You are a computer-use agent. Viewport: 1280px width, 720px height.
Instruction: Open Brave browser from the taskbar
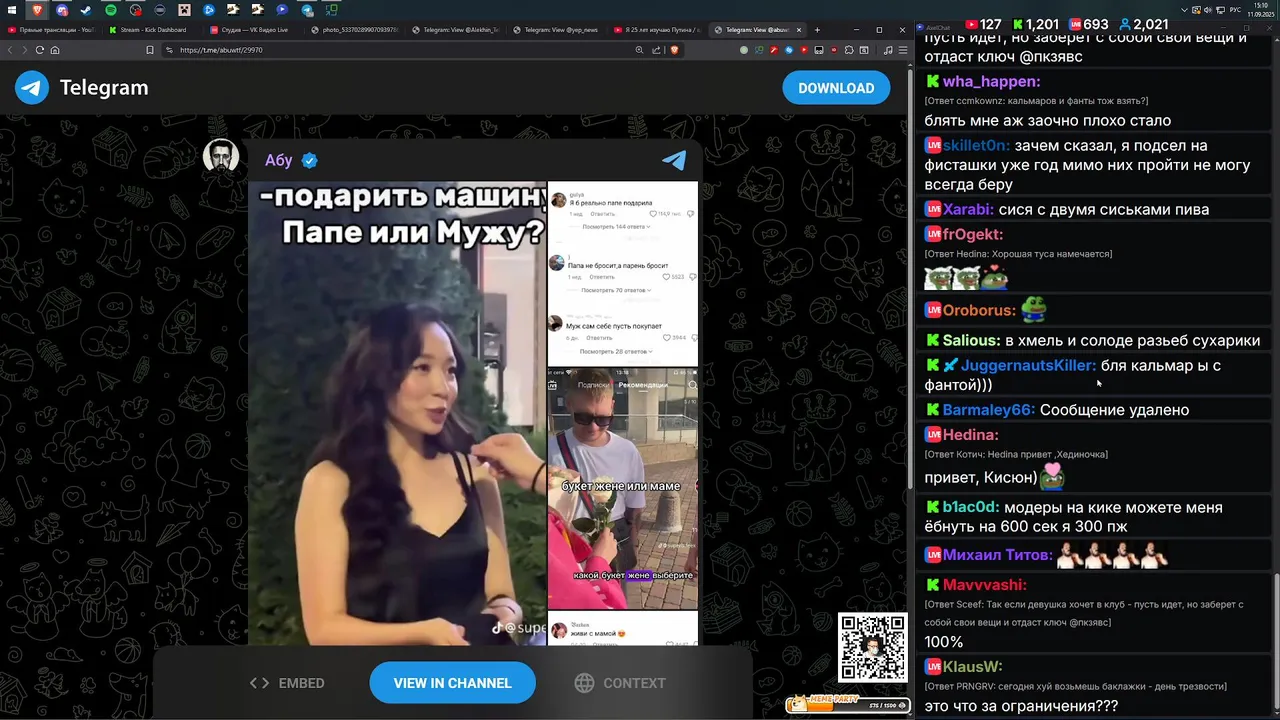pyautogui.click(x=37, y=9)
